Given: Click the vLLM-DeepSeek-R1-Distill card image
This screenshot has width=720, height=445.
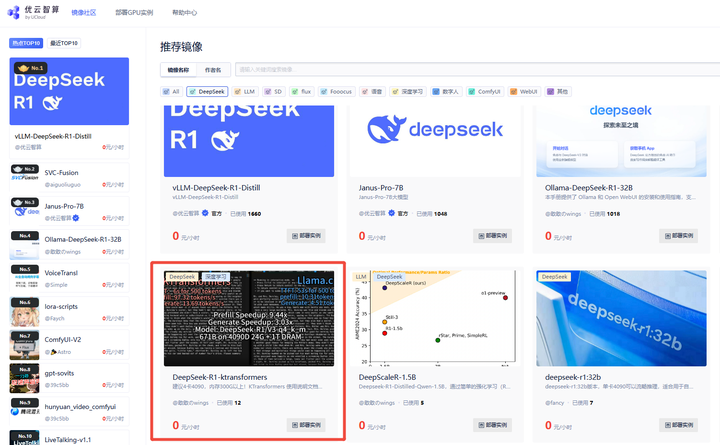Looking at the screenshot, I should pos(249,141).
